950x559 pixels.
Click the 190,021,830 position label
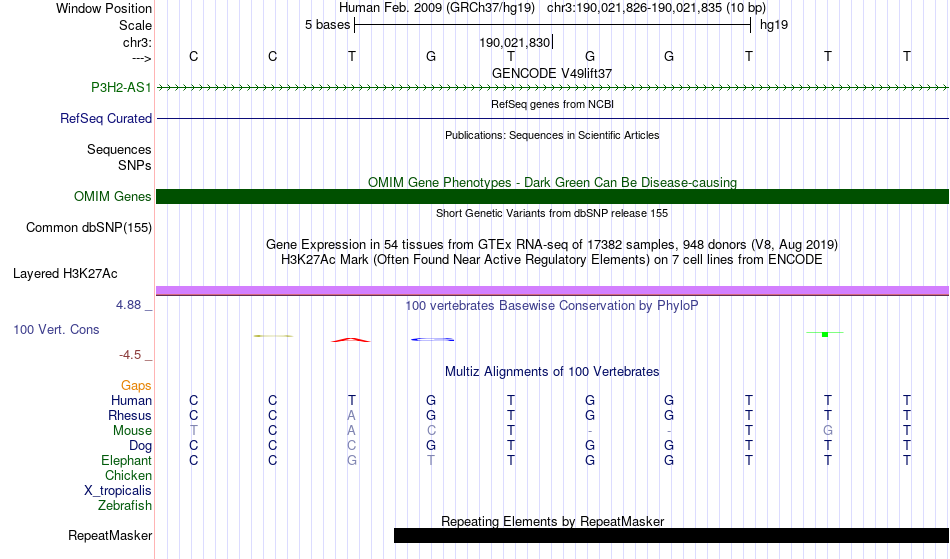click(x=514, y=43)
